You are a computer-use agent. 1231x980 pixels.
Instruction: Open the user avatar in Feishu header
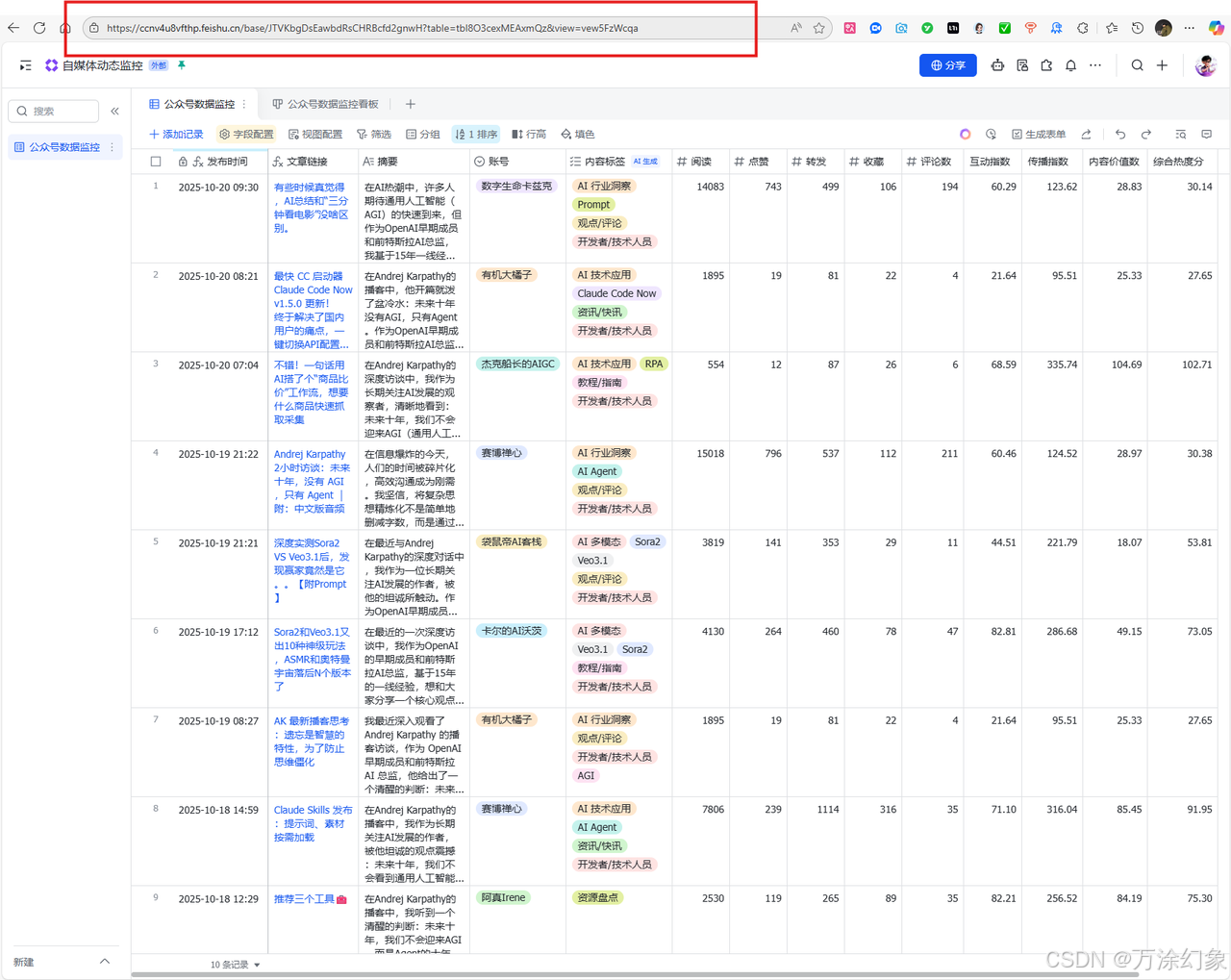(1205, 65)
